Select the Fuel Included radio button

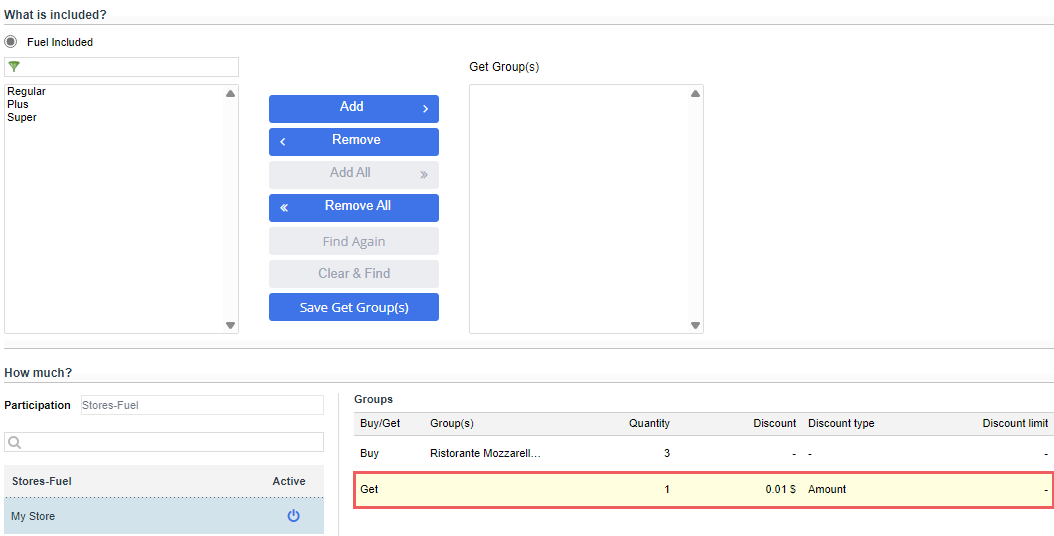click(x=11, y=42)
